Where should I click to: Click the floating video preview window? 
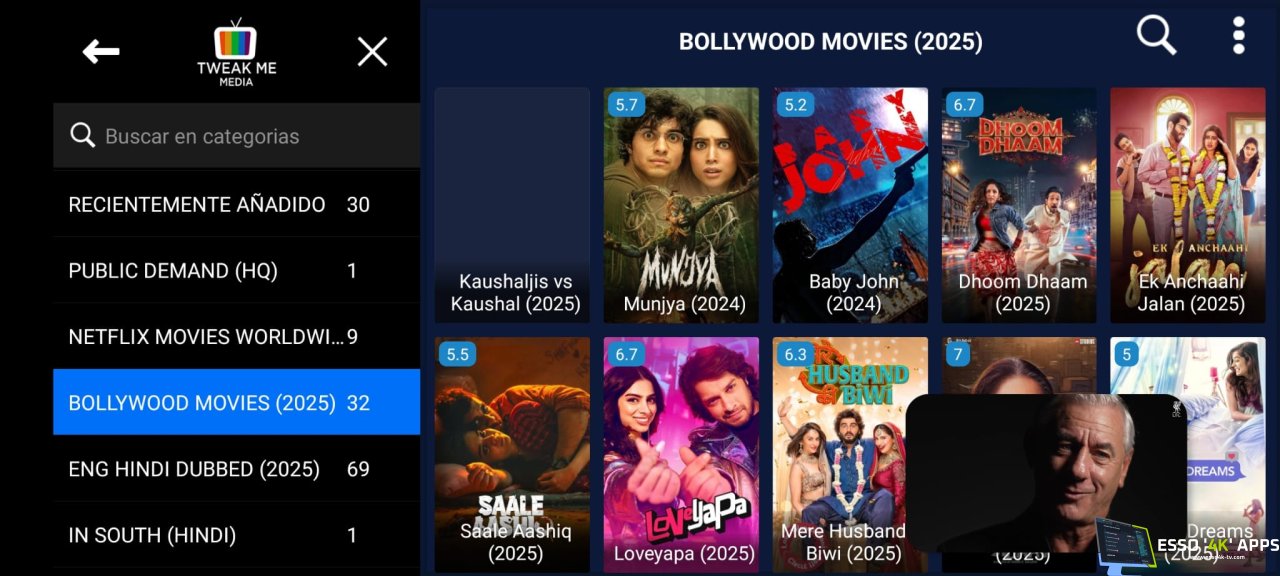point(1046,473)
